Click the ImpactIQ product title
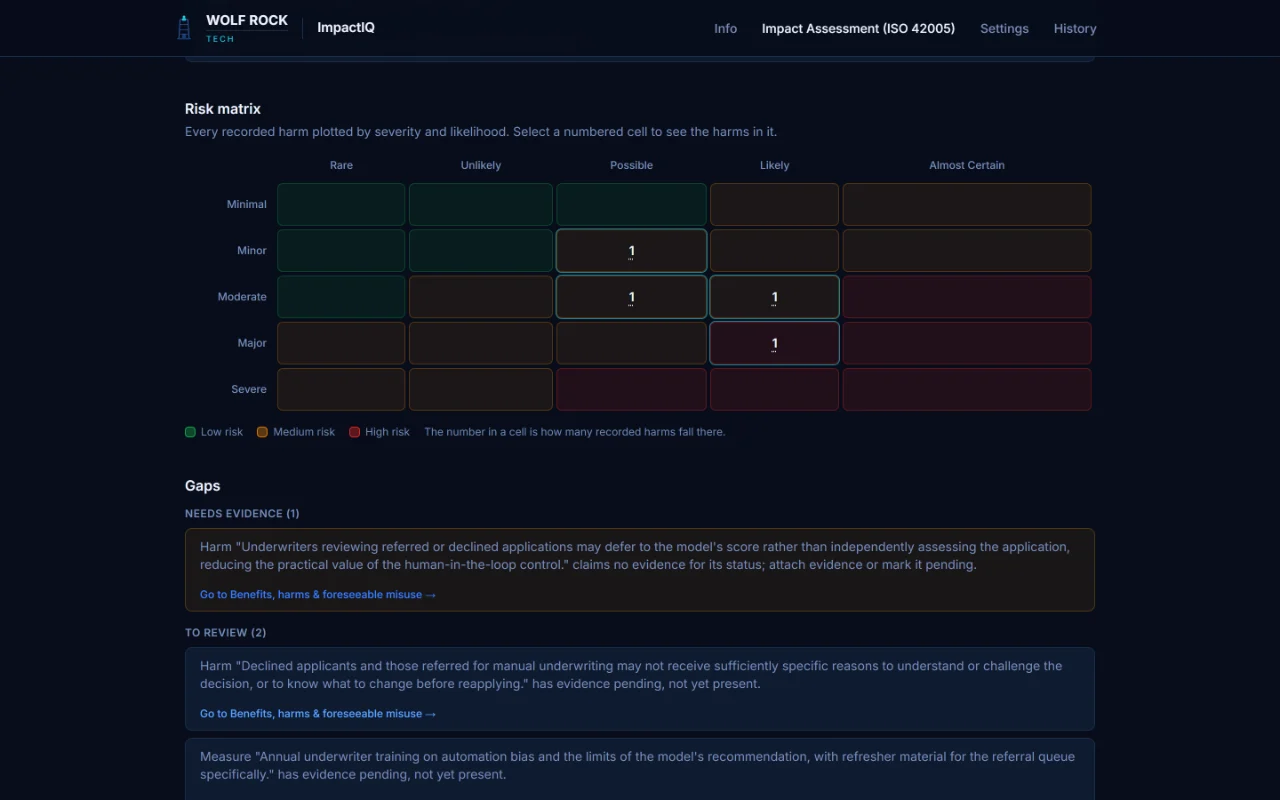The width and height of the screenshot is (1280, 800). 346,28
